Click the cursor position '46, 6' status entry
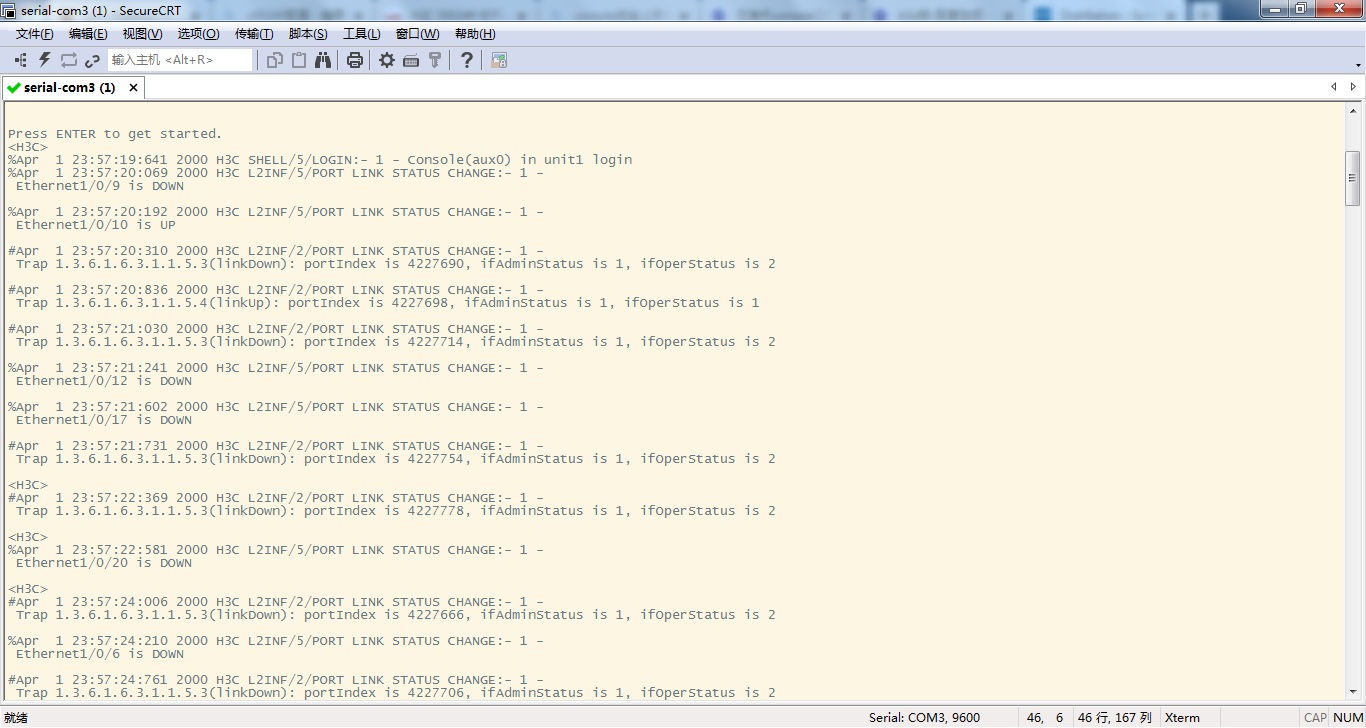Screen dimensions: 1366x728 1045,718
